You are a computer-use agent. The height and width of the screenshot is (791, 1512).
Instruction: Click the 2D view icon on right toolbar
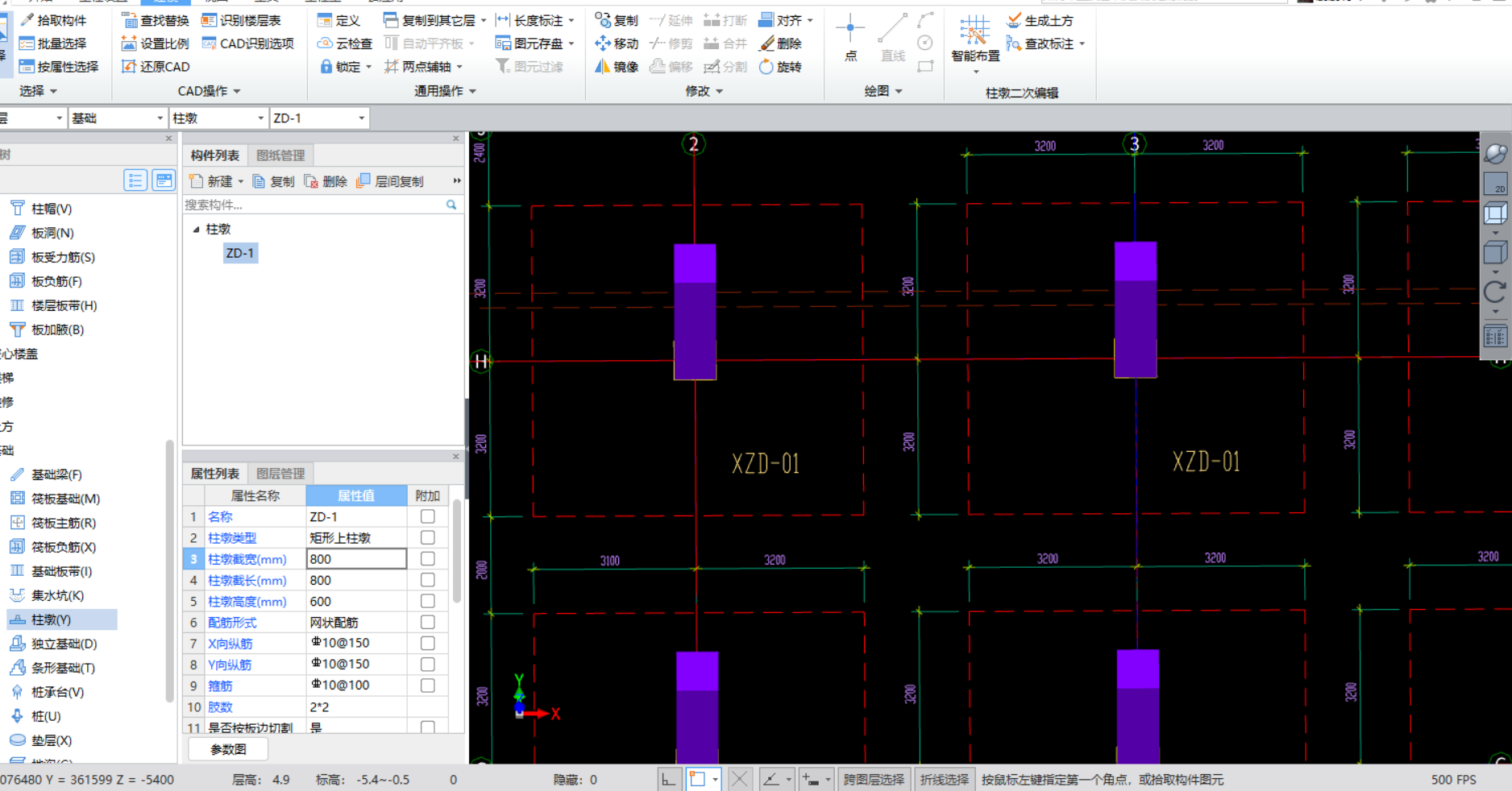coord(1495,183)
